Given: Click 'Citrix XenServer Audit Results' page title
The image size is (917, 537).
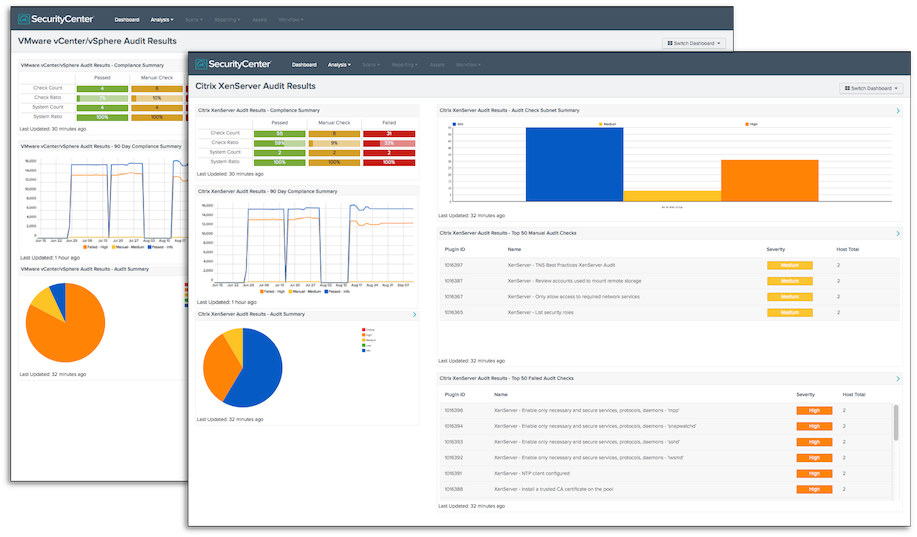Looking at the screenshot, I should [x=255, y=86].
